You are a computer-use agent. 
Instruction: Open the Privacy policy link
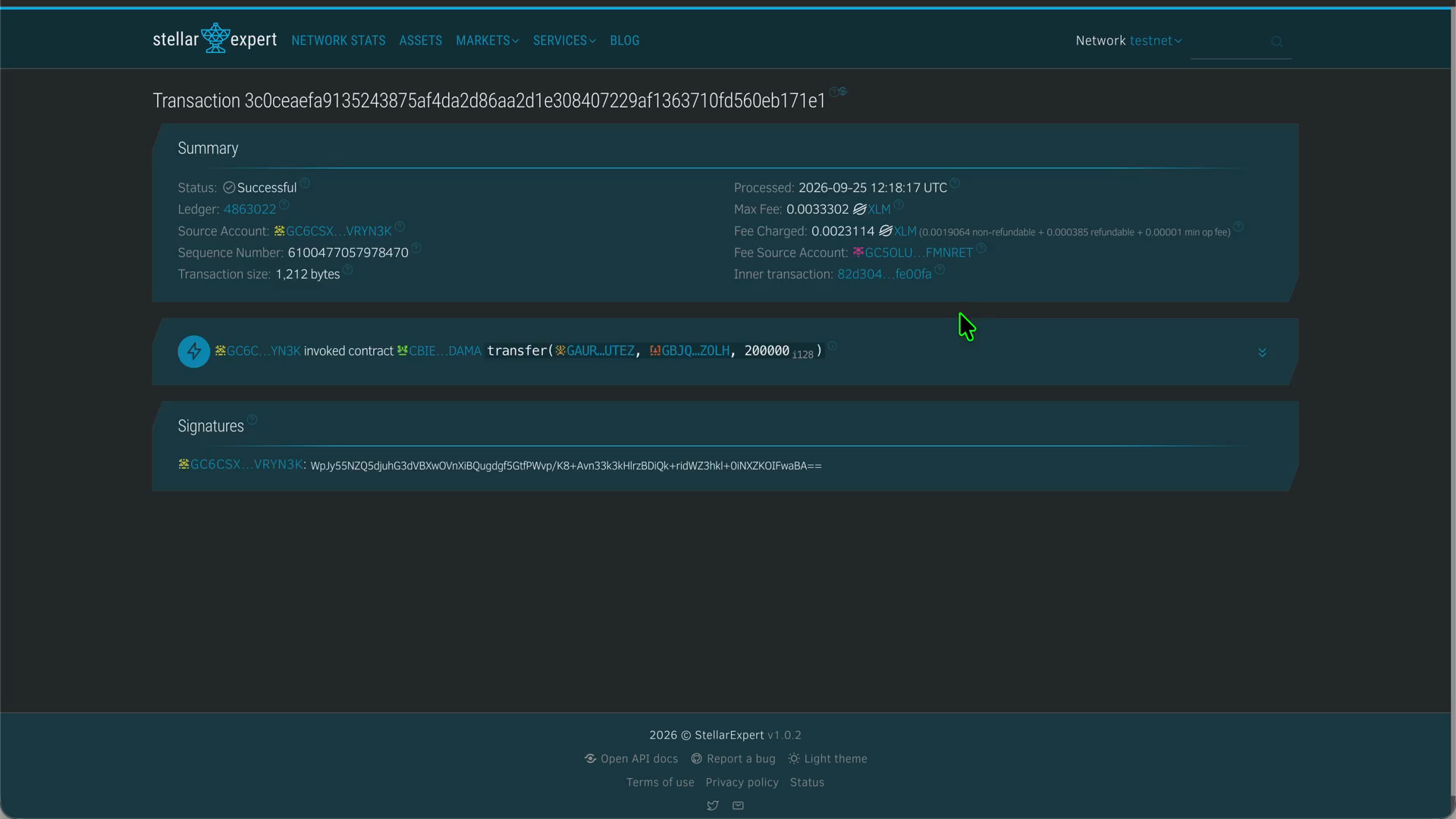pos(742,782)
